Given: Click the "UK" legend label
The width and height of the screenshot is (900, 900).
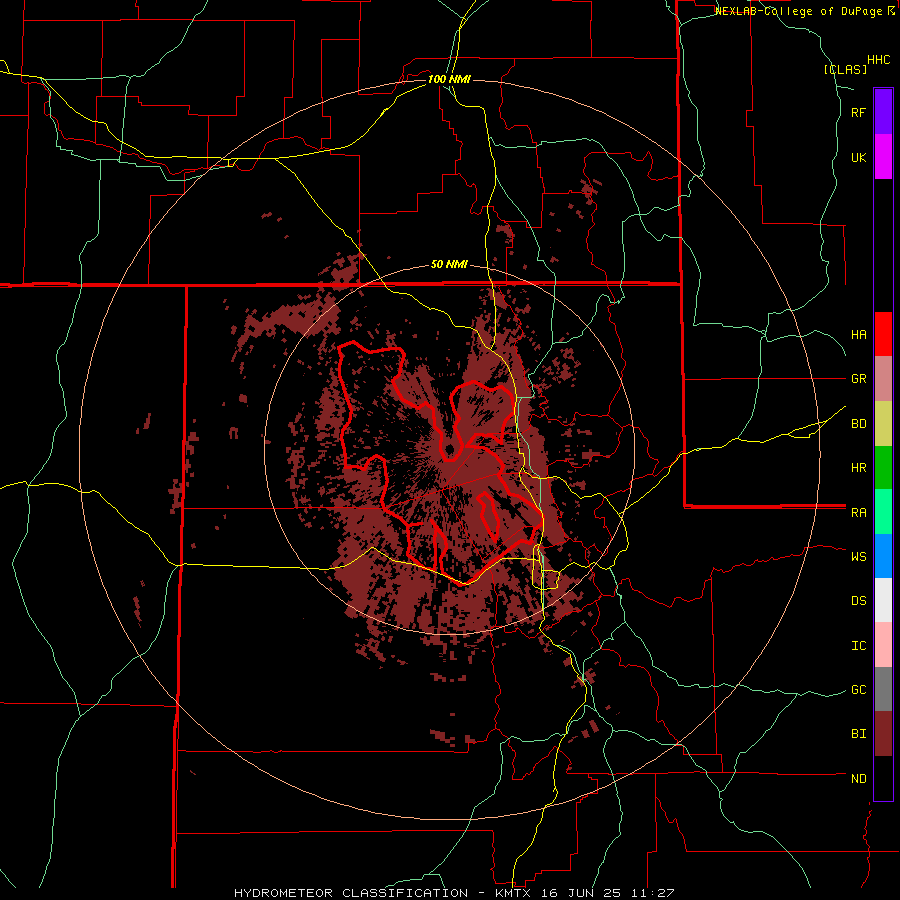Looking at the screenshot, I should click(x=859, y=157).
